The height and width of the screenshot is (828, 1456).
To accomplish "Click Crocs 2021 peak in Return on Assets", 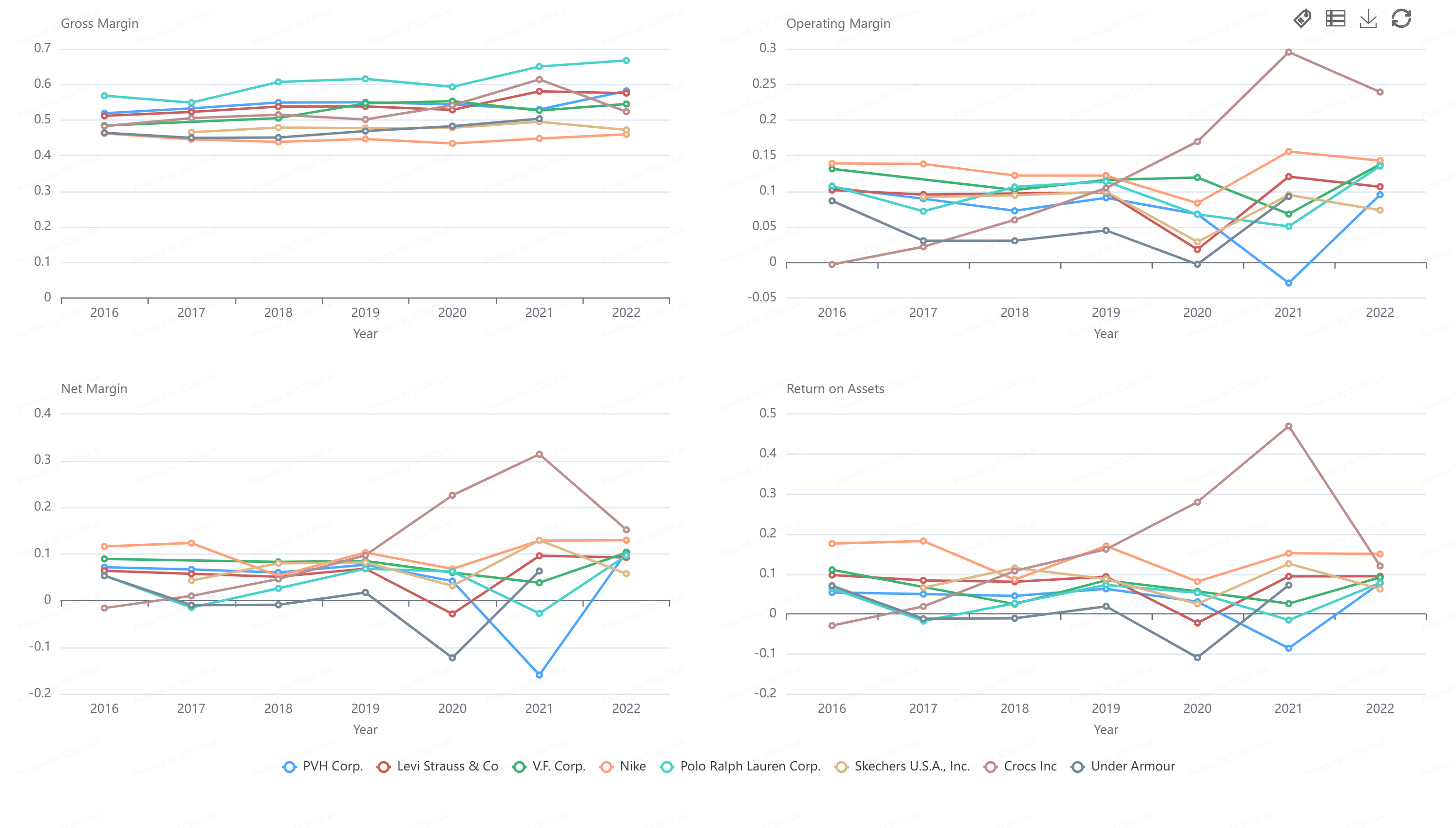I will (1288, 427).
